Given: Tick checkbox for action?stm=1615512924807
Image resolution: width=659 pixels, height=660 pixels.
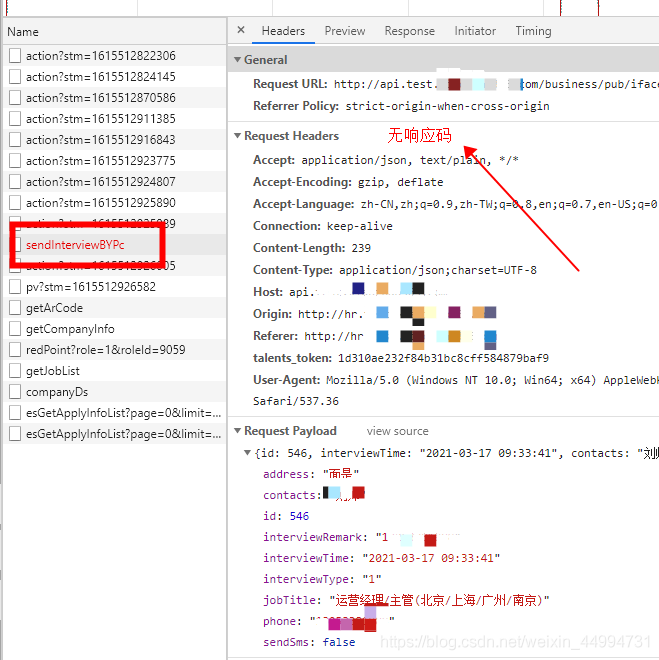Looking at the screenshot, I should click(x=15, y=182).
